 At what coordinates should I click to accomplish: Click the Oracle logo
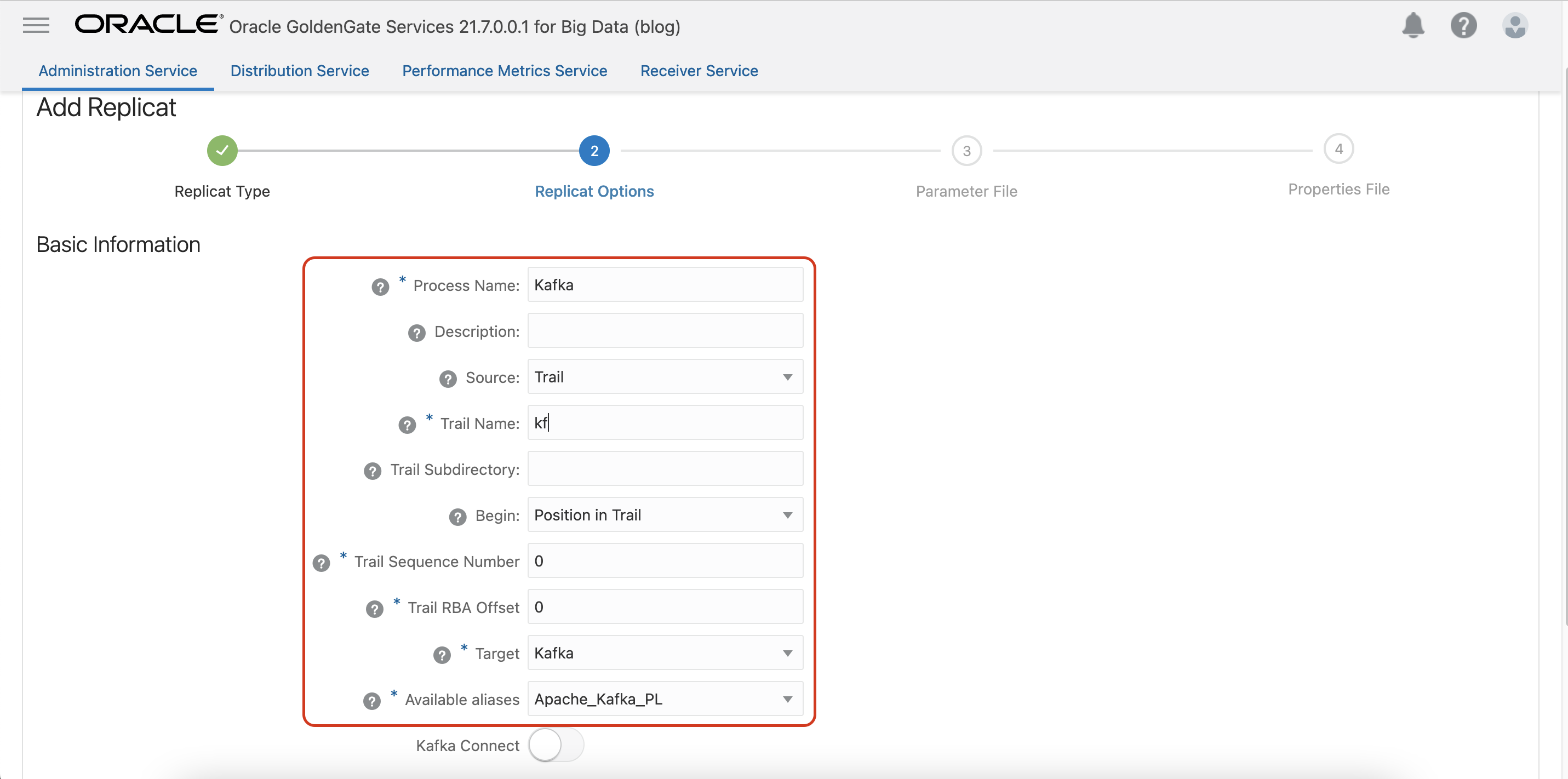point(147,23)
